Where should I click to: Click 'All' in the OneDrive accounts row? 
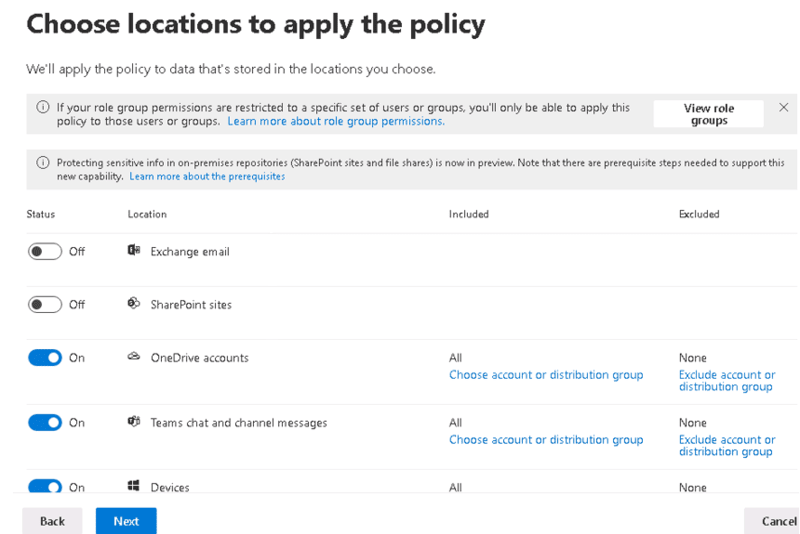coord(456,358)
